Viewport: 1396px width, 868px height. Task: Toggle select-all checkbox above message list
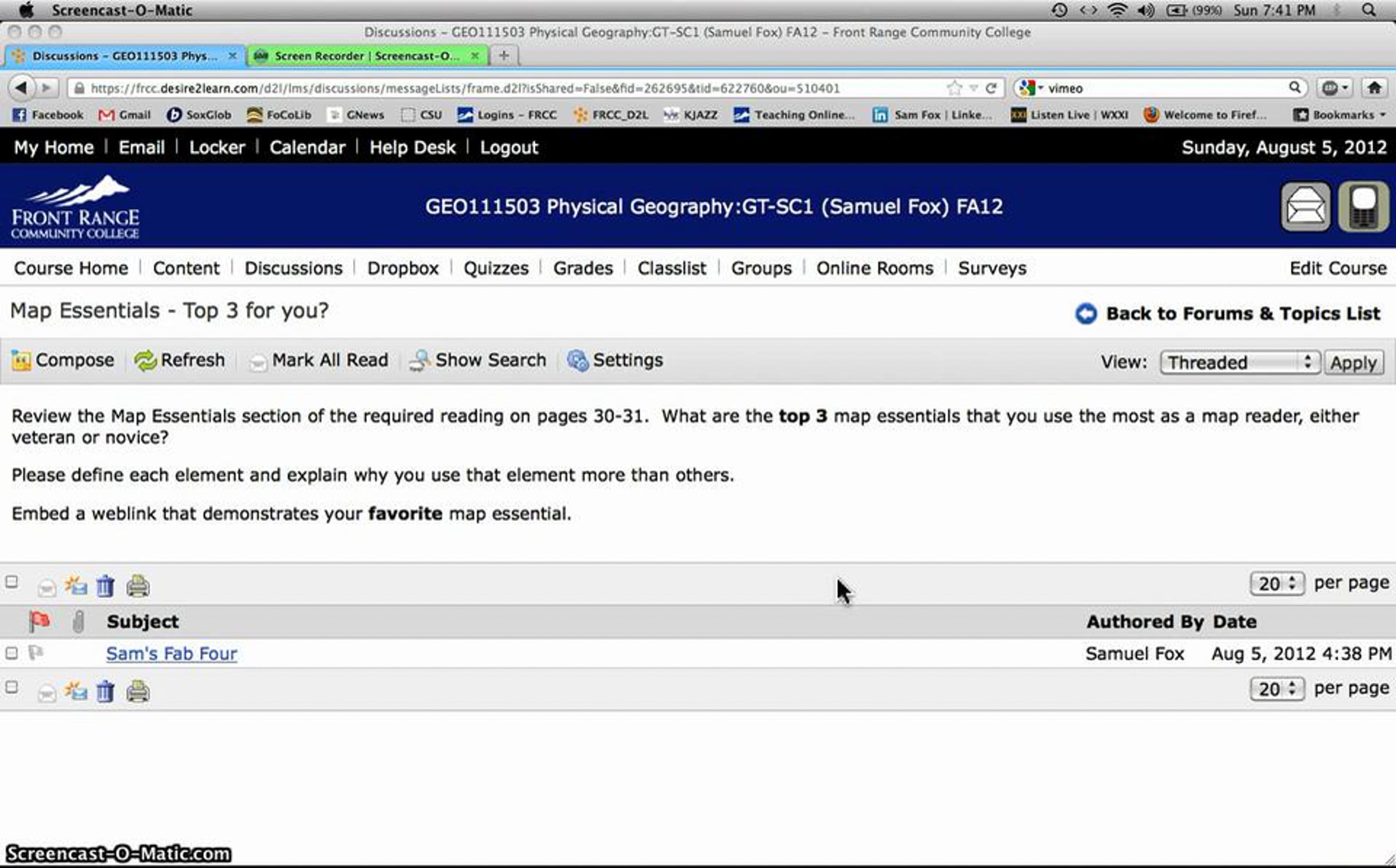pyautogui.click(x=12, y=582)
